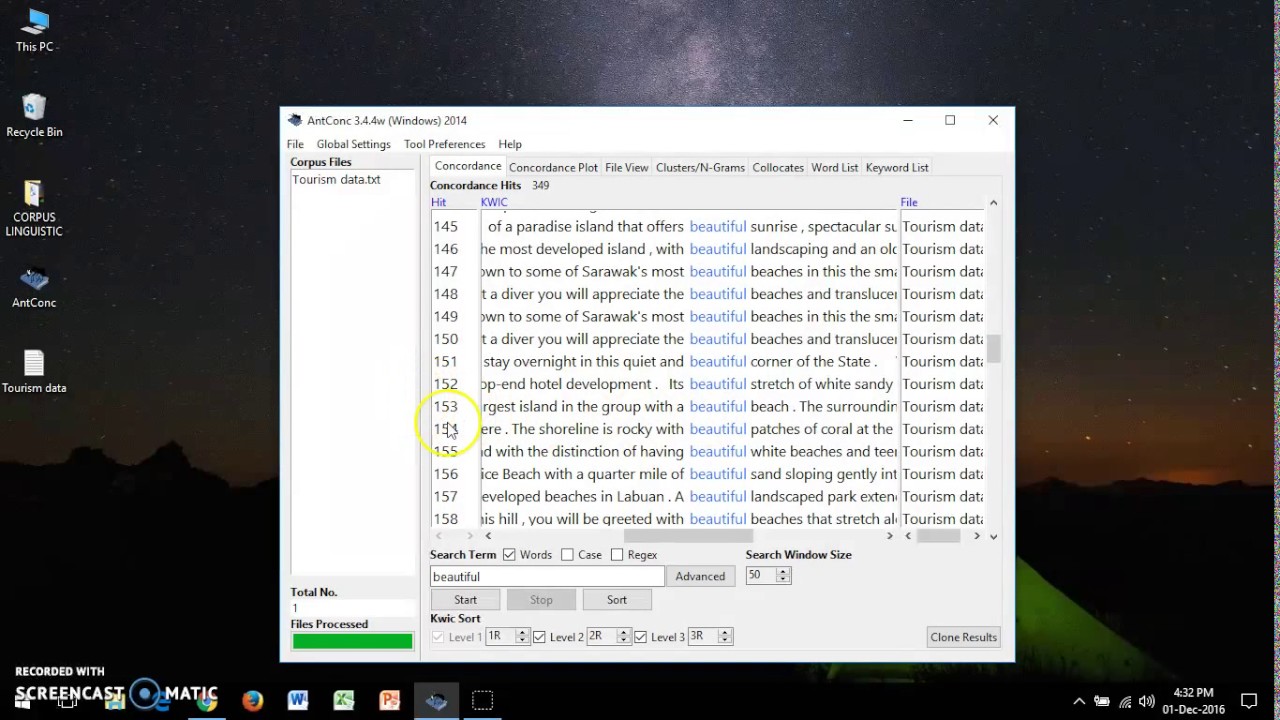This screenshot has height=720, width=1280.
Task: Click the battery tray icon
Action: click(x=1102, y=701)
